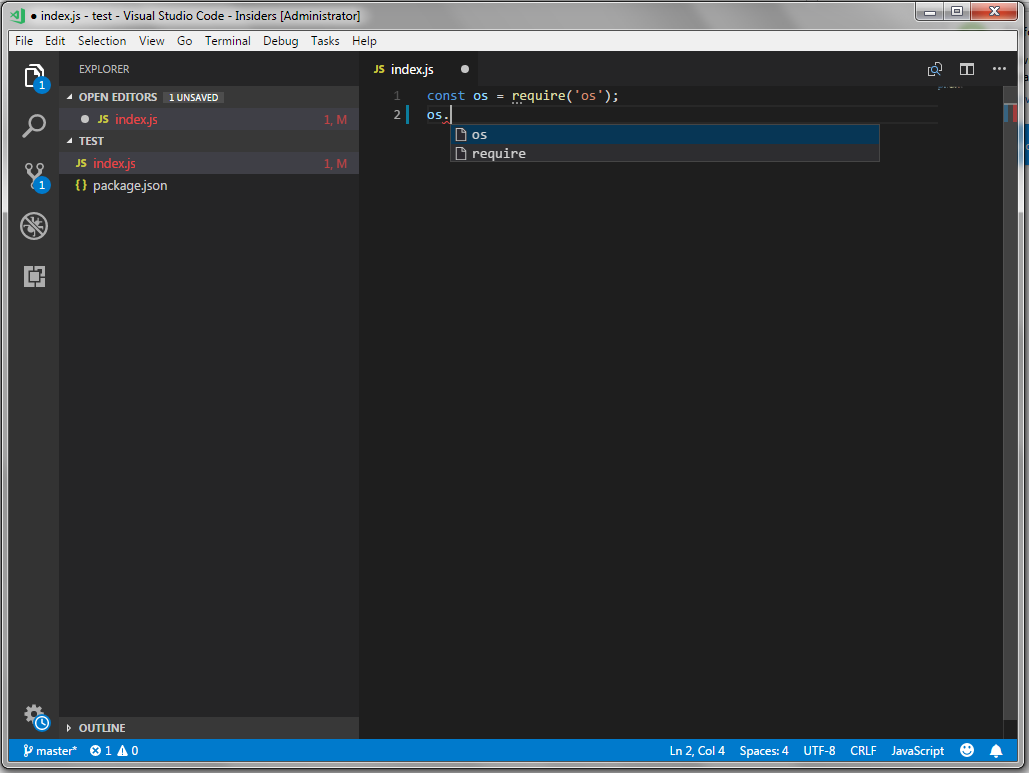Open the Search view in activity bar

(34, 125)
